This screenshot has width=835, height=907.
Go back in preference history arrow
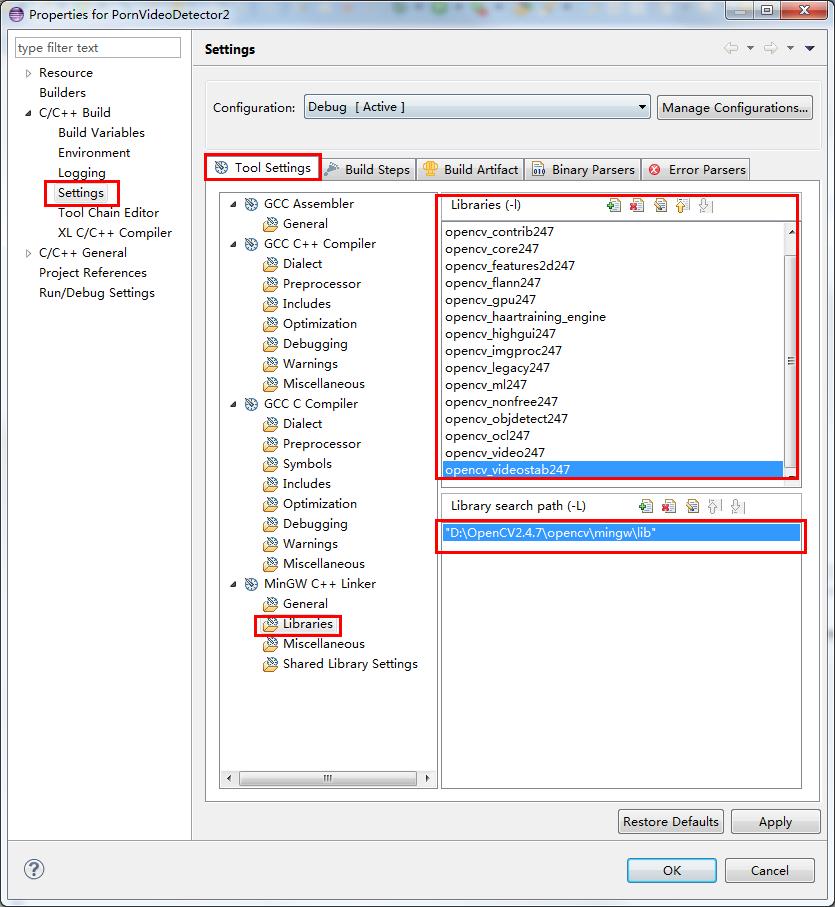point(731,48)
